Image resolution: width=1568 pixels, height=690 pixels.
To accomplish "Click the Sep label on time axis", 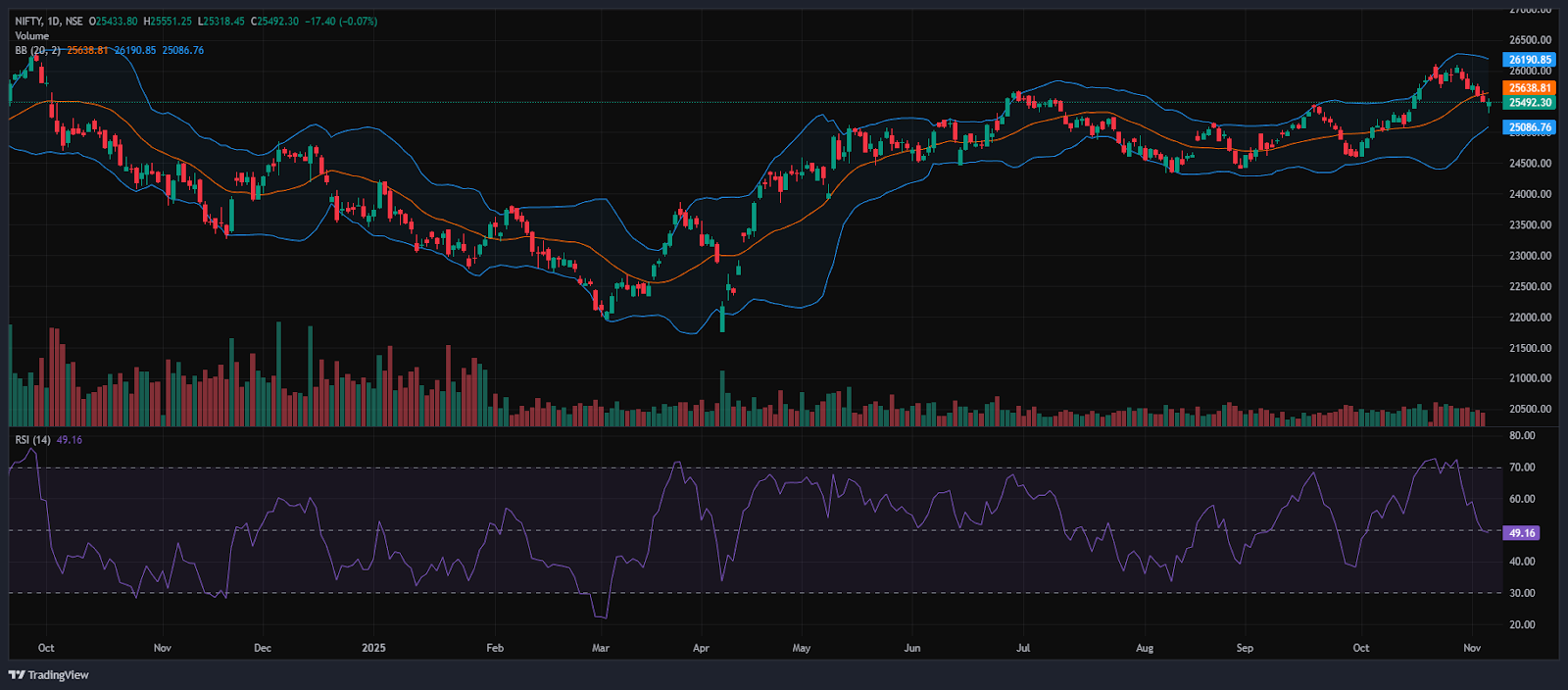I will pyautogui.click(x=1245, y=648).
